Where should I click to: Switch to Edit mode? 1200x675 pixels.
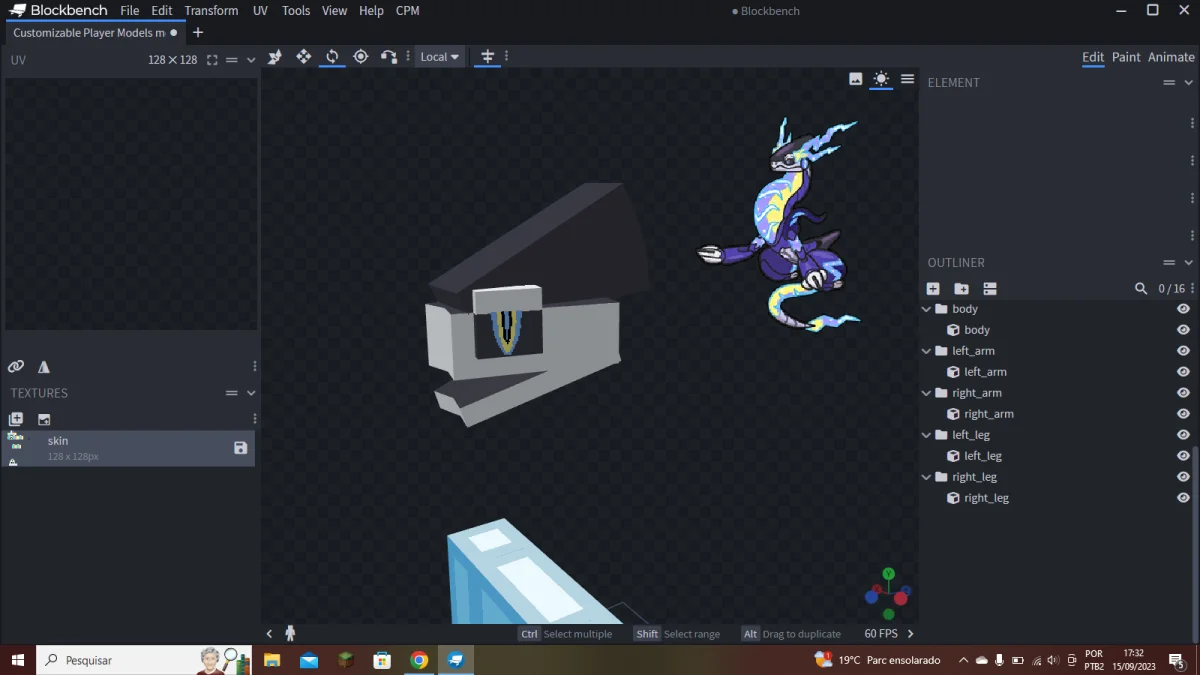tap(1093, 57)
